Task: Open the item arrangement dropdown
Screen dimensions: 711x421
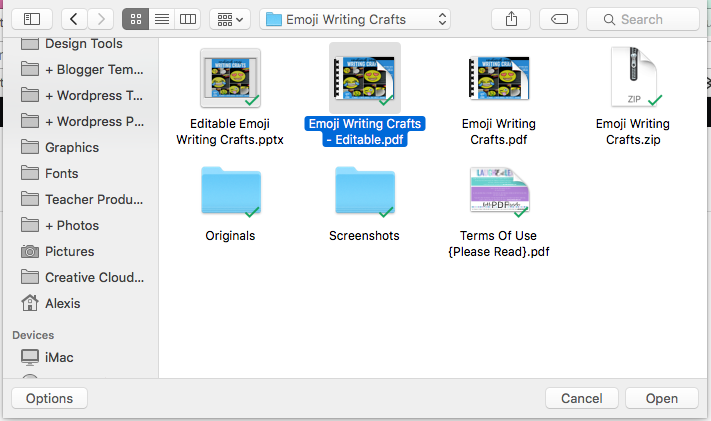Action: [229, 19]
